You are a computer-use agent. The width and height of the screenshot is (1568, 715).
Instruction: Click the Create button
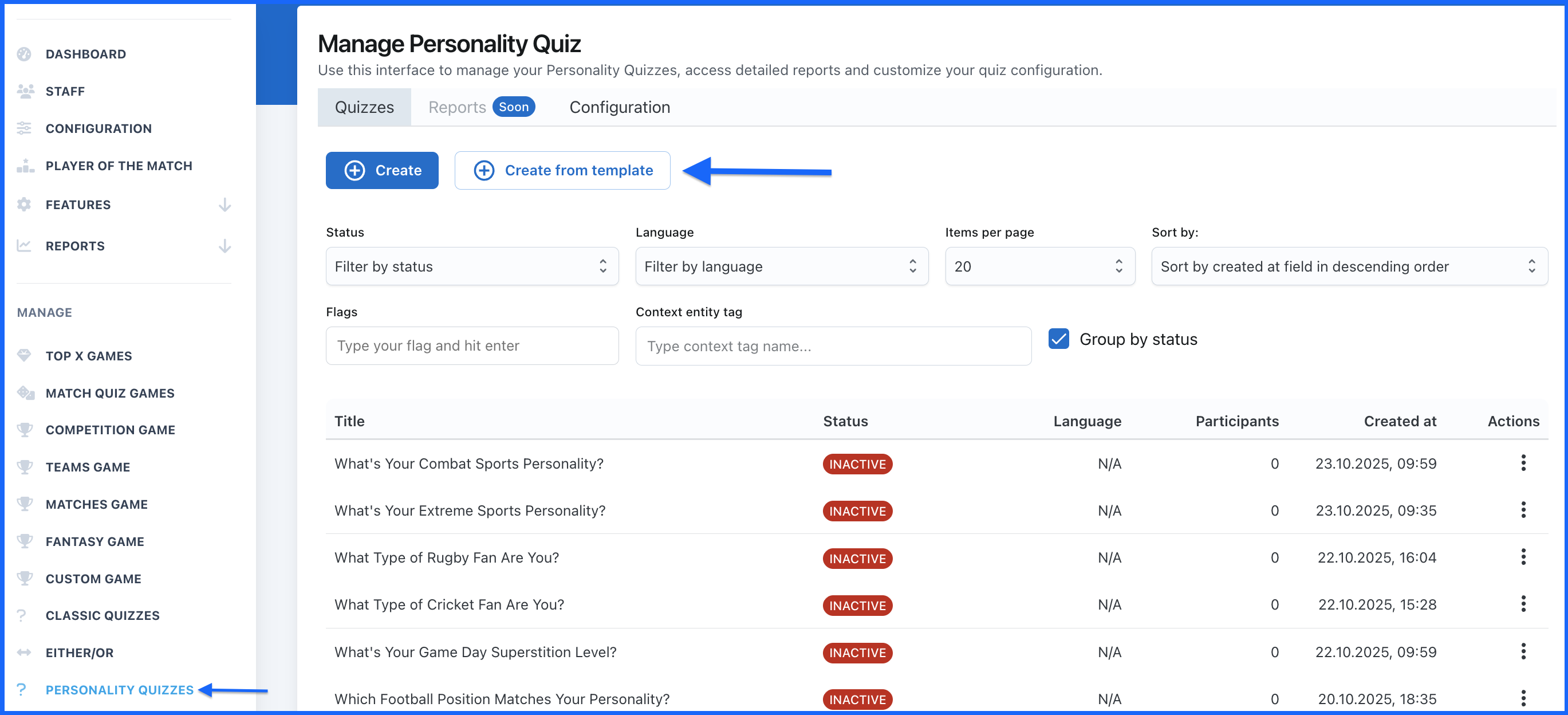pos(381,171)
